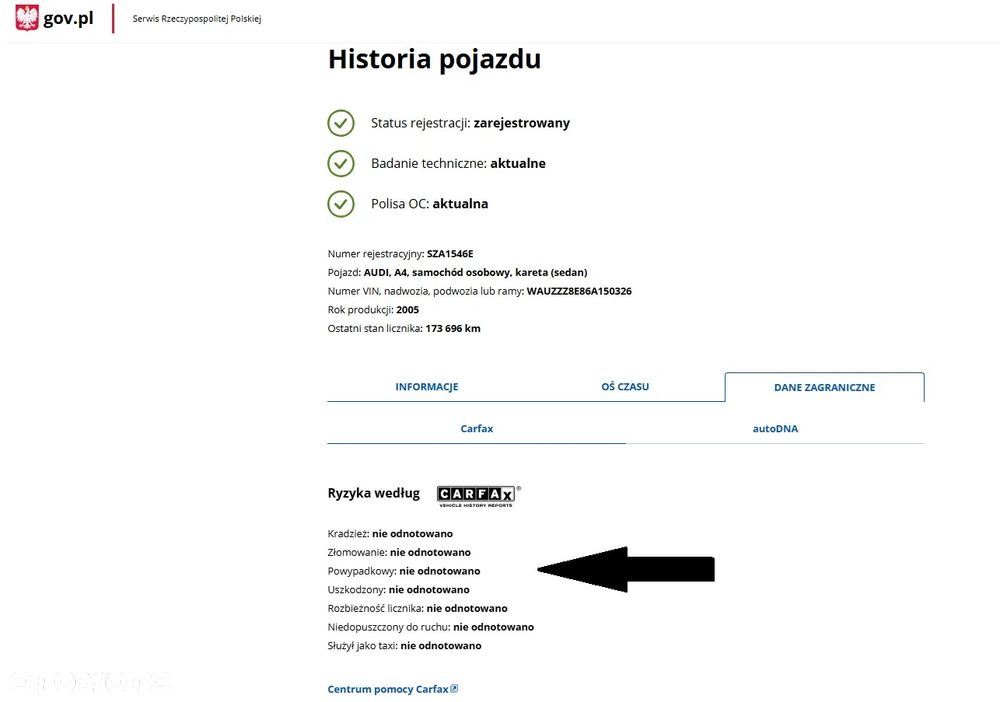Click the mileage value 173 696 km
Screen dimensions: 1000x702
[453, 328]
